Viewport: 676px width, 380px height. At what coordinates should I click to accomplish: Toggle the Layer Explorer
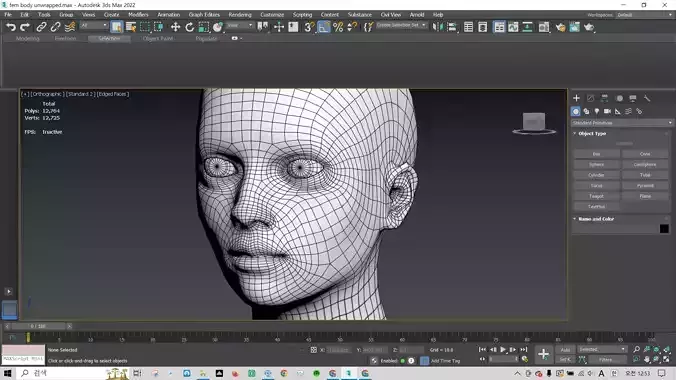click(482, 27)
